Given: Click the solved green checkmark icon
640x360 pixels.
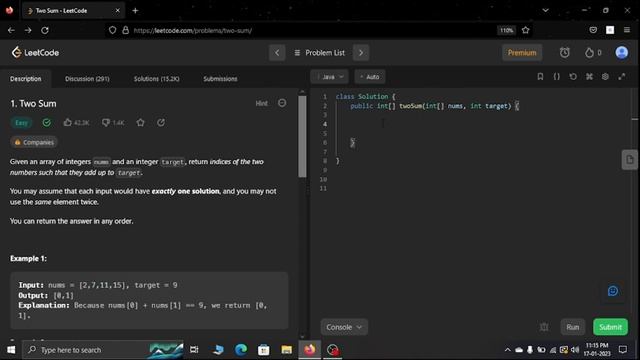Looking at the screenshot, I should (47, 122).
